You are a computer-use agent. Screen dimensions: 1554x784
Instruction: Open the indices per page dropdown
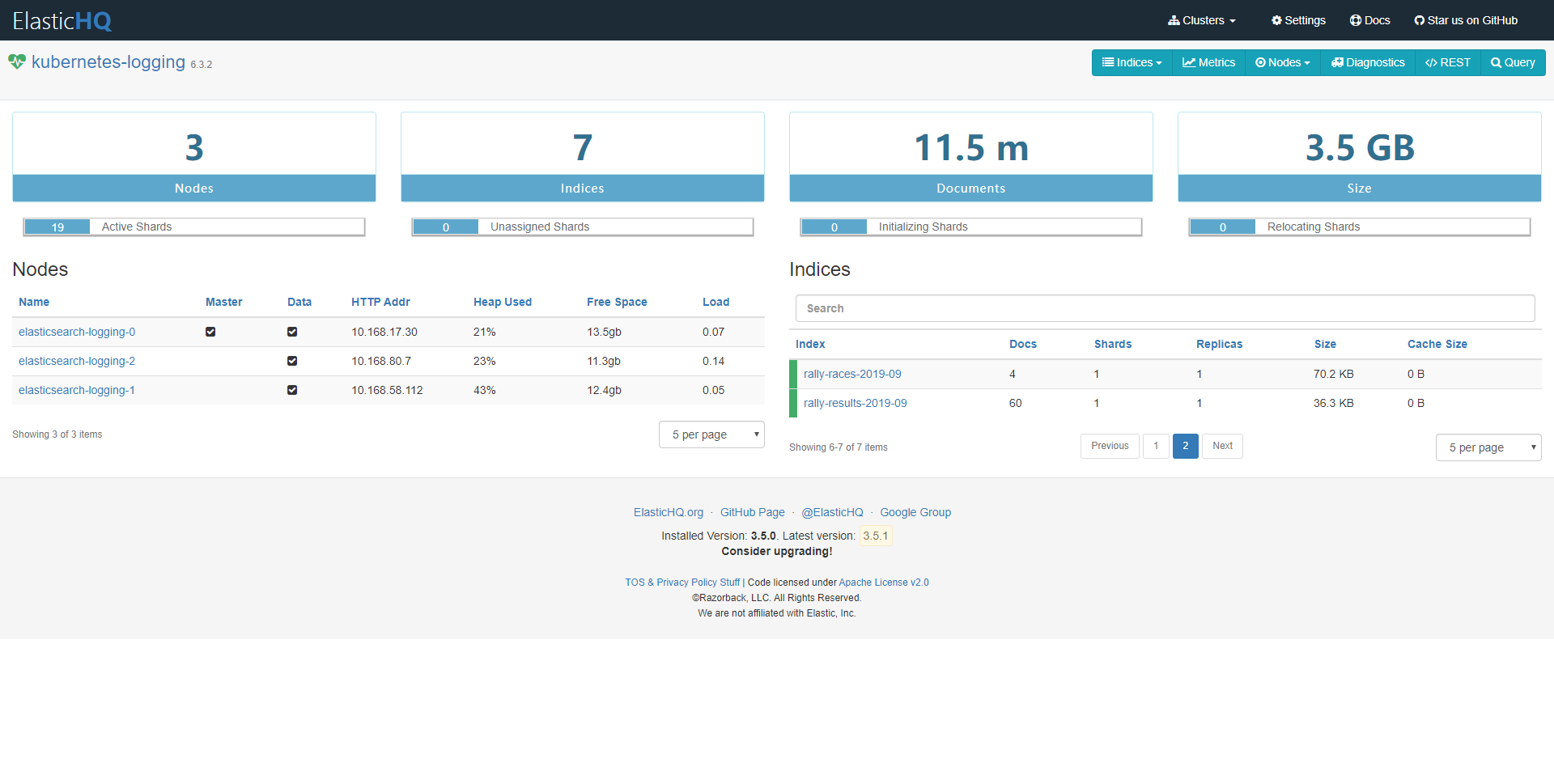pyautogui.click(x=1488, y=447)
